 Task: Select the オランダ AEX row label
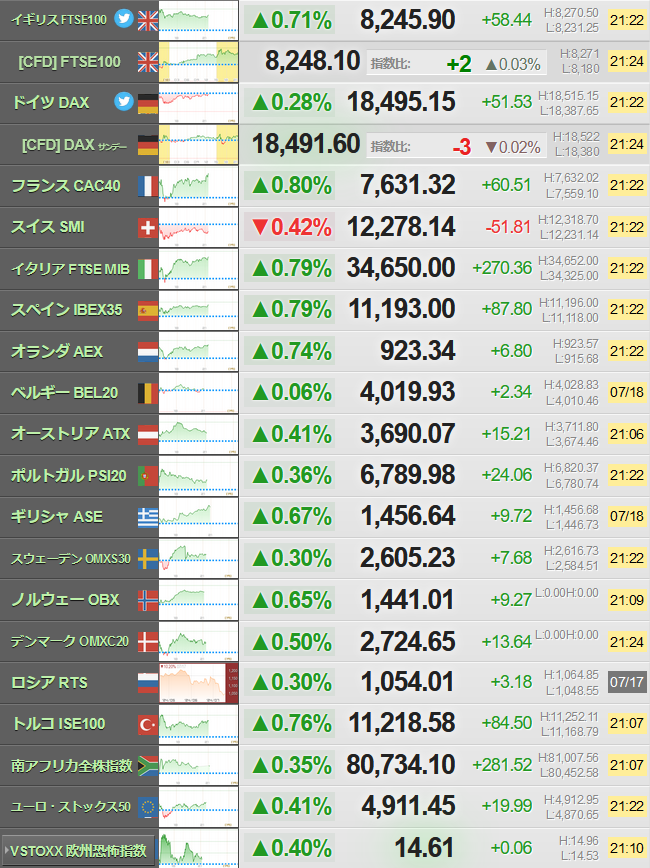pyautogui.click(x=57, y=352)
